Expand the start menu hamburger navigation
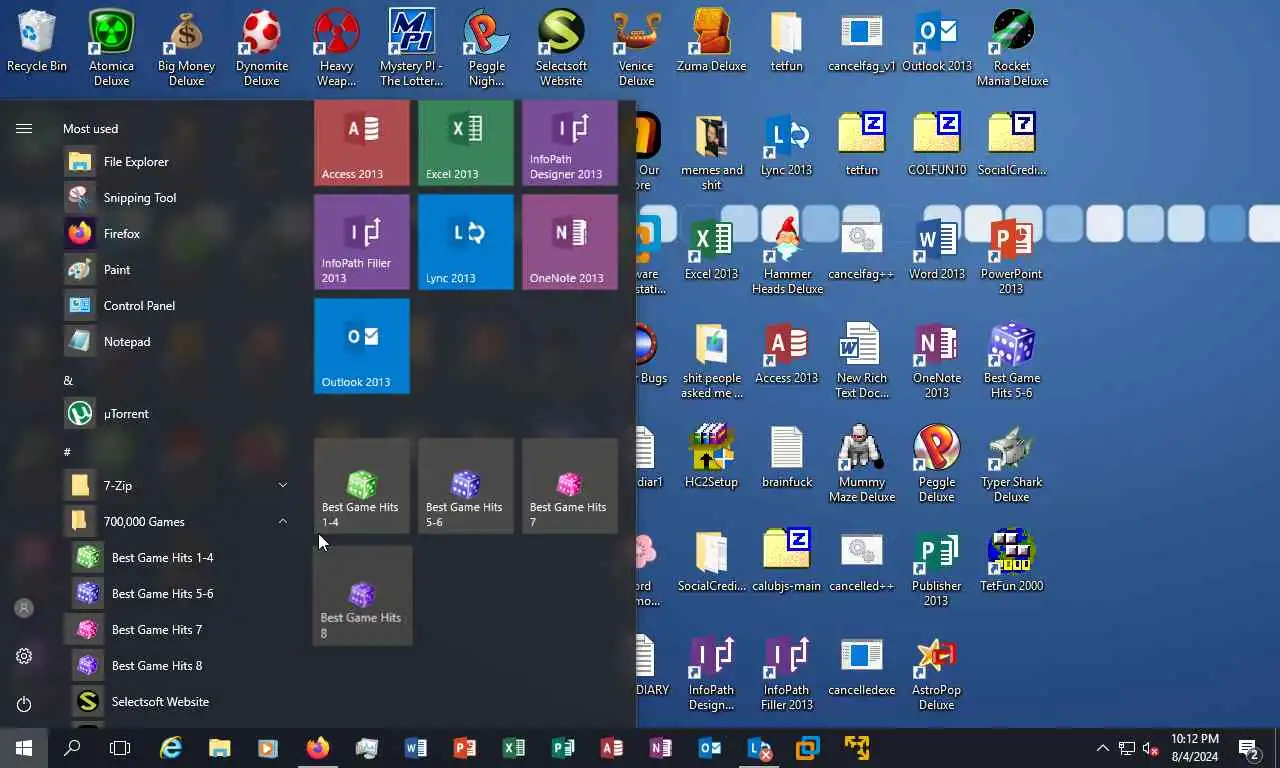The height and width of the screenshot is (768, 1280). pos(24,128)
